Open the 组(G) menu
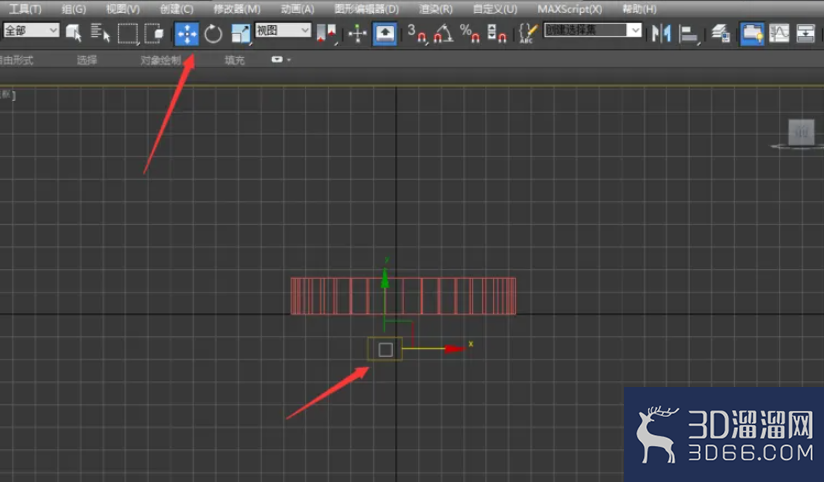Viewport: 824px width, 482px height. tap(74, 9)
